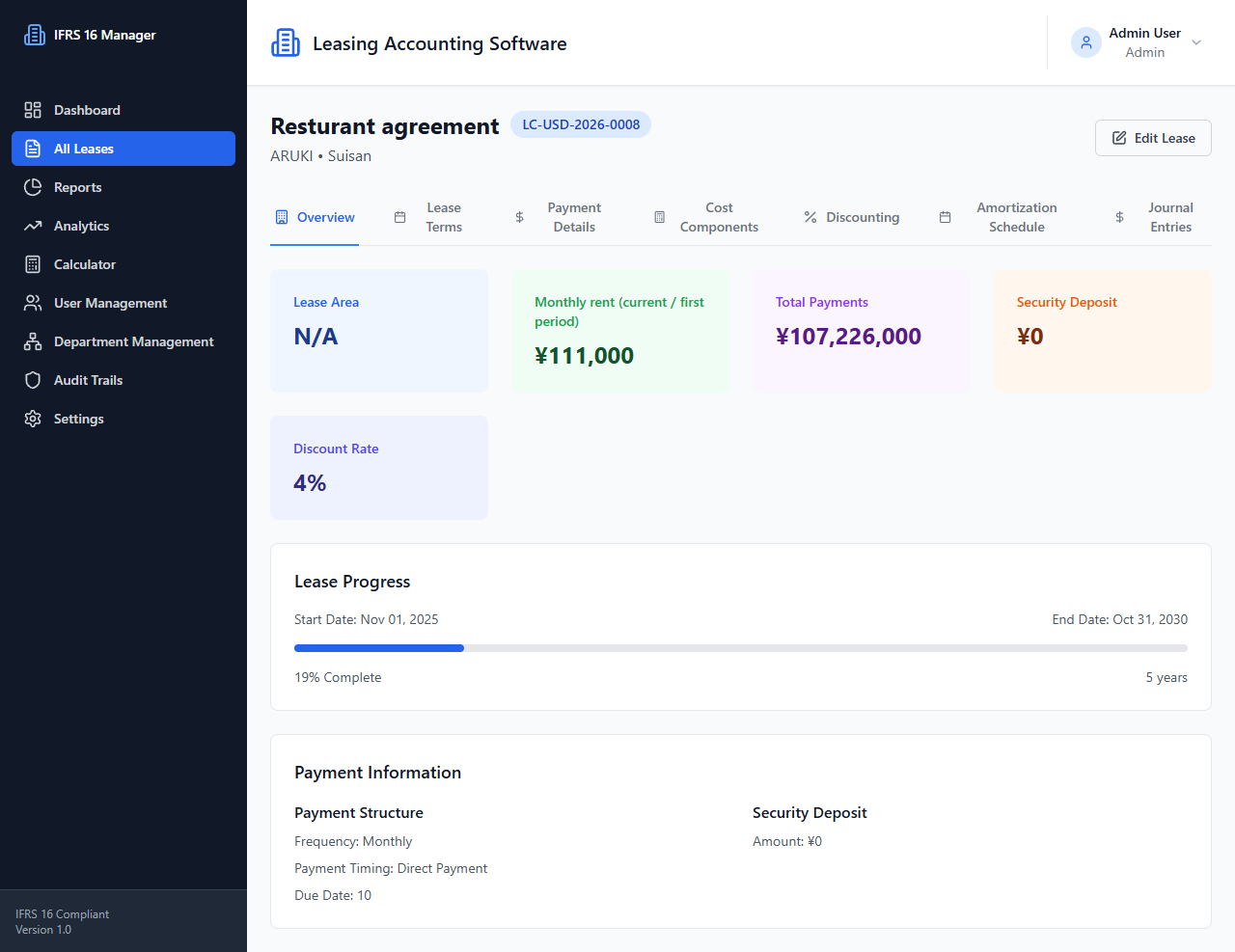
Task: Click the Audit Trails shield icon
Action: [x=33, y=380]
